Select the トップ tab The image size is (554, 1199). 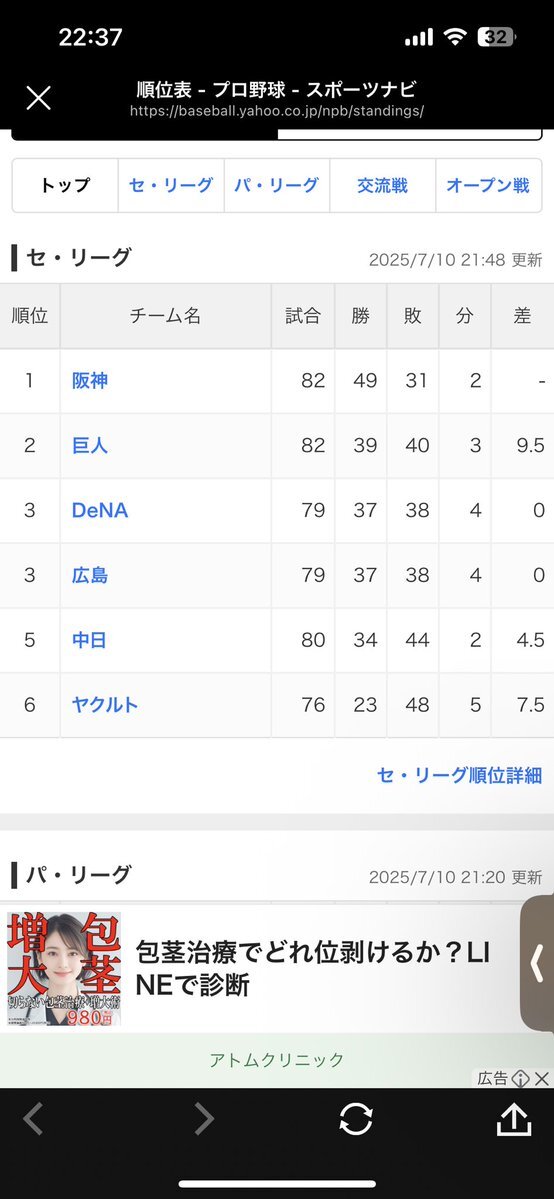65,185
